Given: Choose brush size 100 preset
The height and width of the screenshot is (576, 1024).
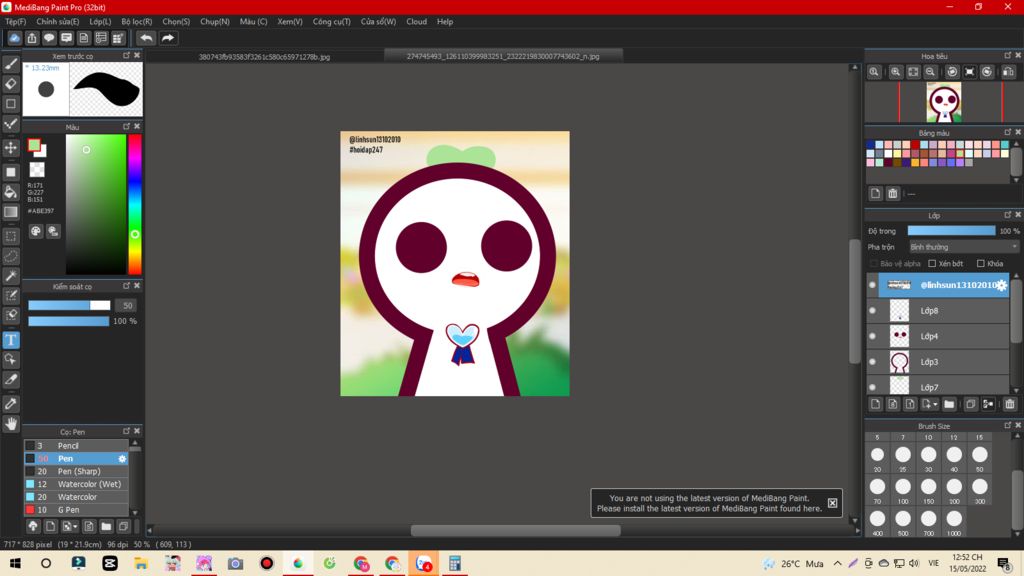Looking at the screenshot, I should [x=903, y=487].
